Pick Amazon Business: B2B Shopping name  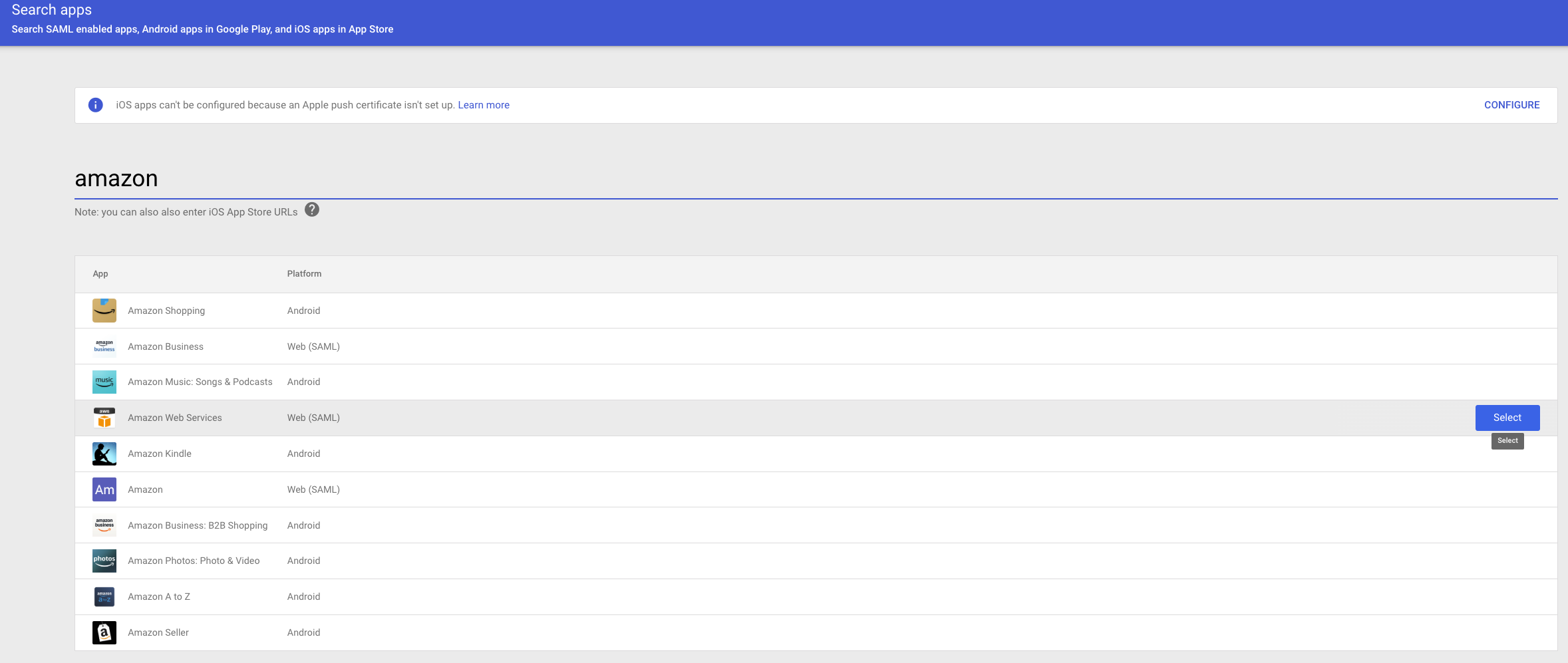(198, 525)
